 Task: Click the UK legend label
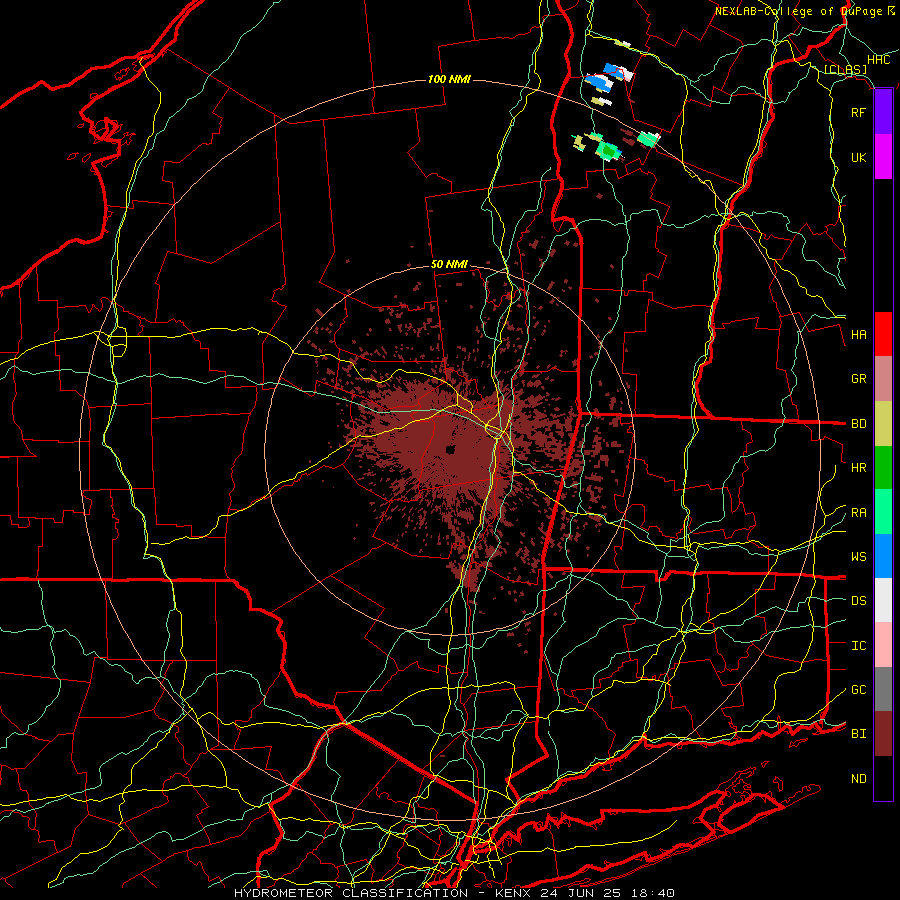(858, 157)
